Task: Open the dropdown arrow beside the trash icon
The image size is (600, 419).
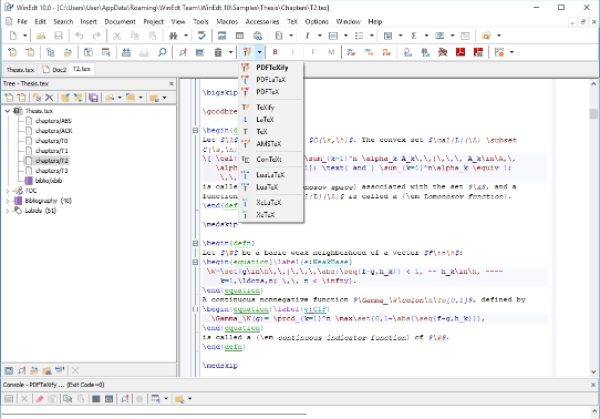Action: point(230,52)
